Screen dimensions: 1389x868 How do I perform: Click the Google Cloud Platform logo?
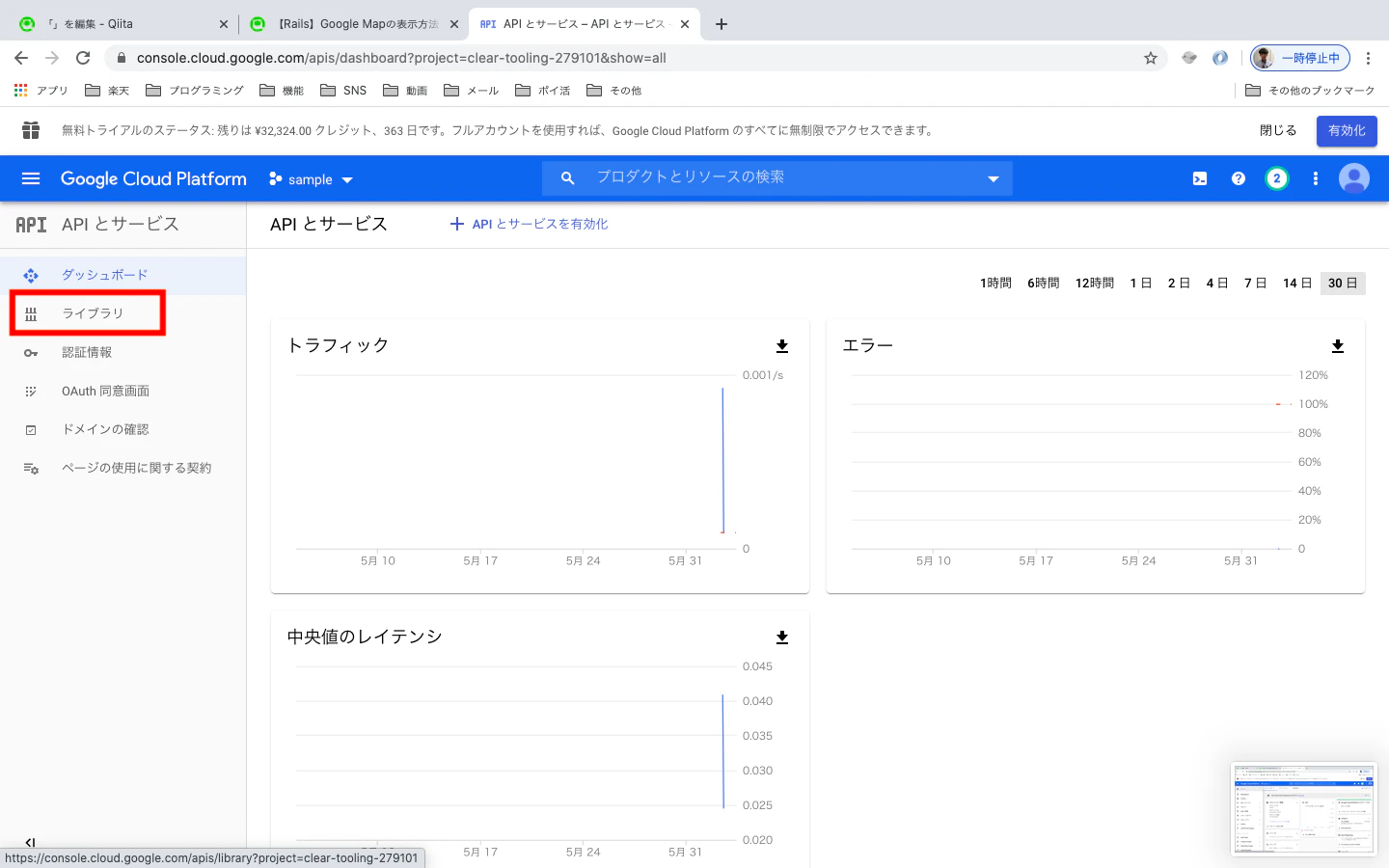pyautogui.click(x=153, y=178)
